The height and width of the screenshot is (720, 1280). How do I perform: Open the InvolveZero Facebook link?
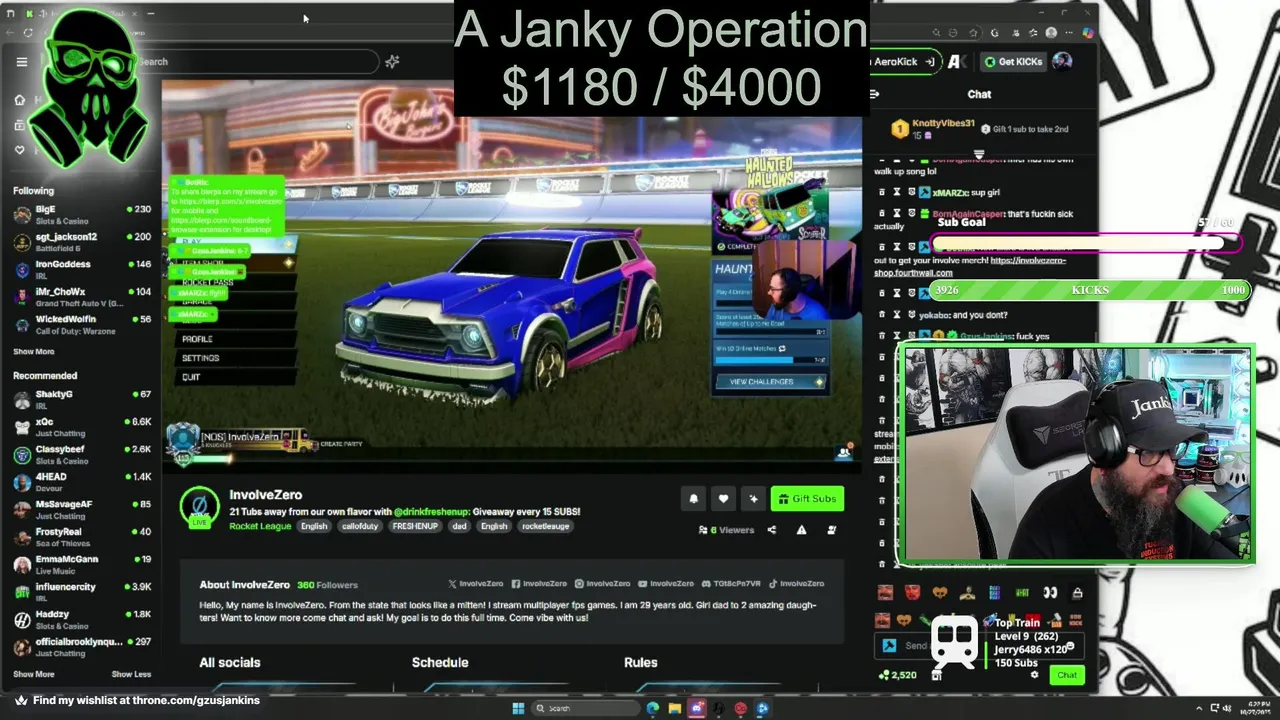[x=539, y=584]
